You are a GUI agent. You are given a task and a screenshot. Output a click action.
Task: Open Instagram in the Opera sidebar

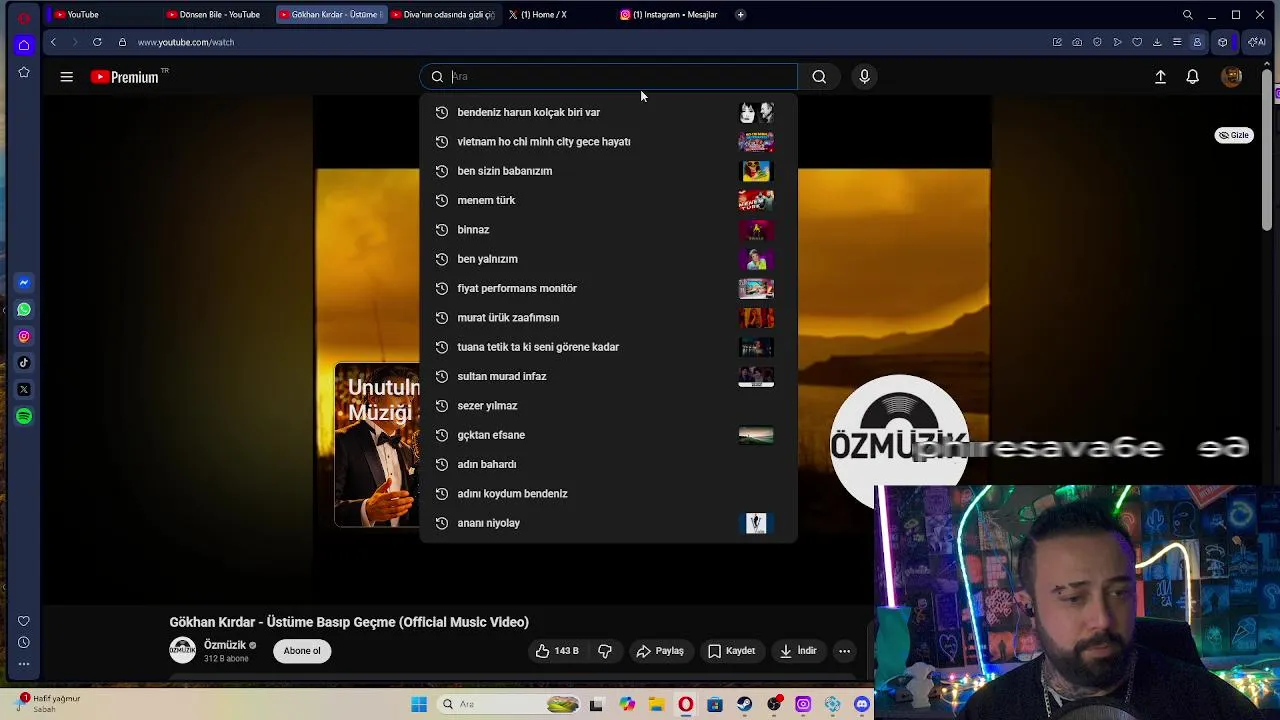[24, 336]
